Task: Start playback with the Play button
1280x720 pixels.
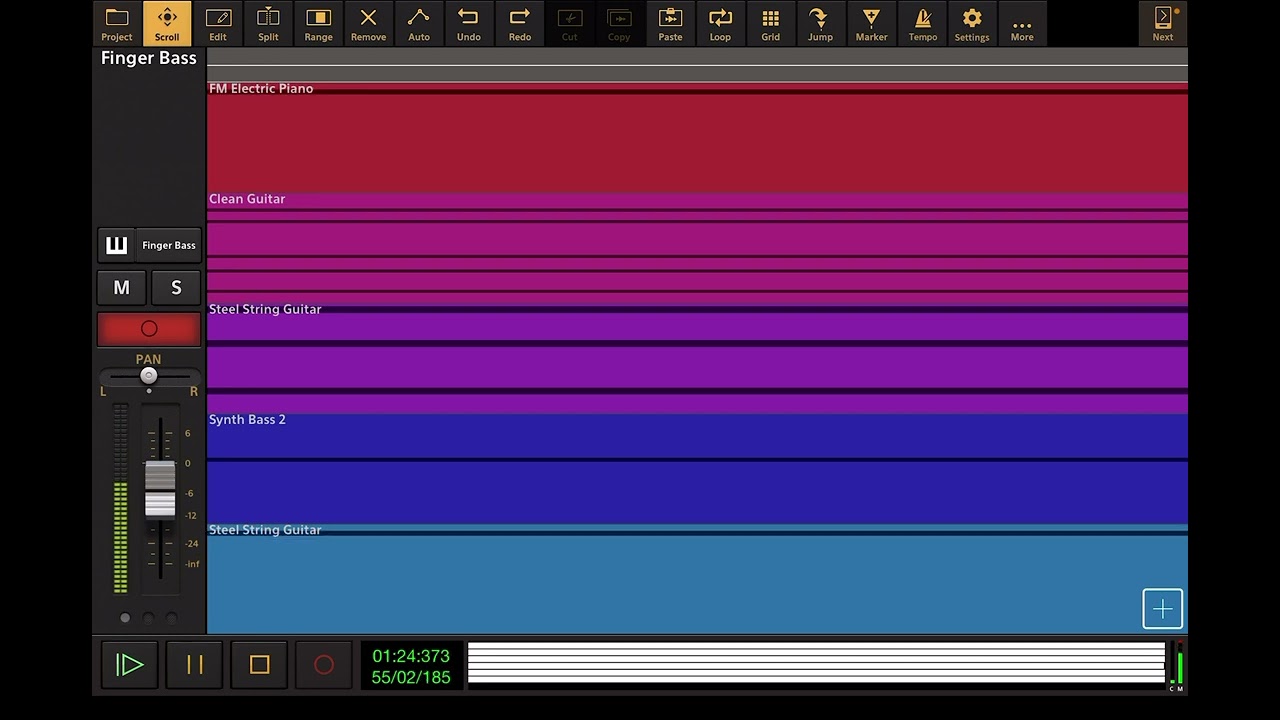Action: point(129,665)
